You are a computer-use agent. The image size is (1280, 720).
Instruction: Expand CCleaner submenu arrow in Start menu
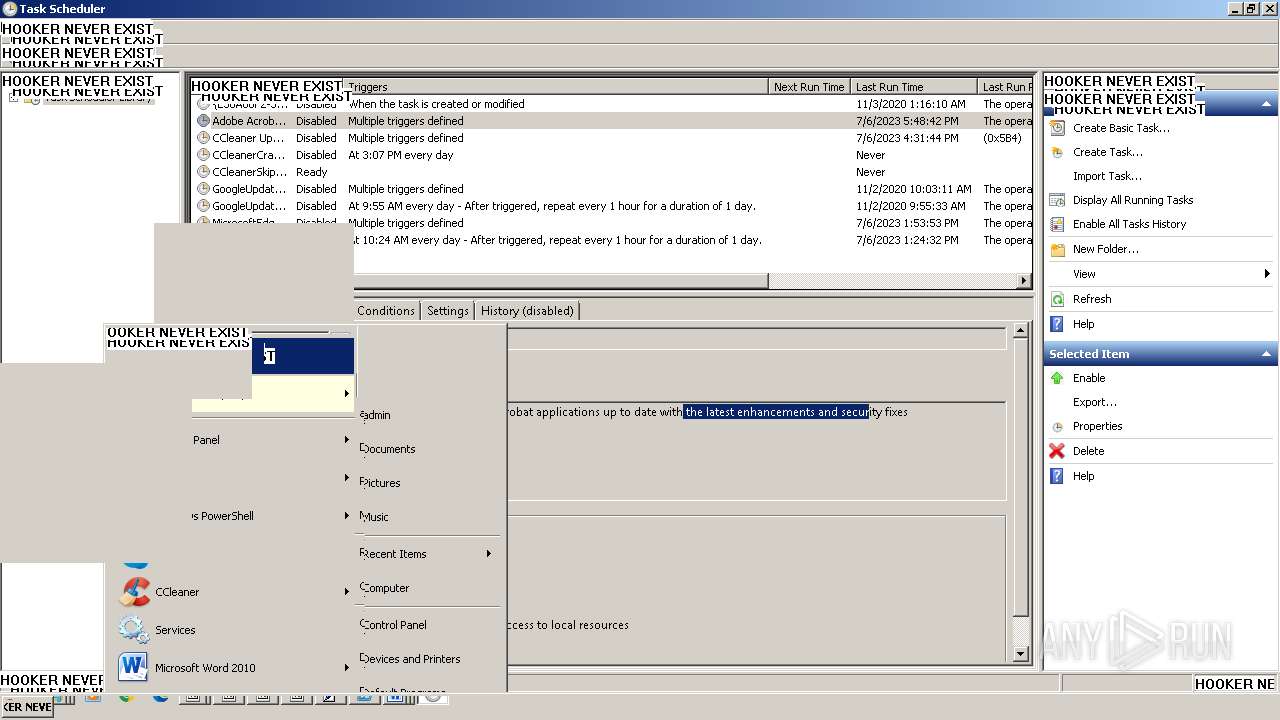347,592
